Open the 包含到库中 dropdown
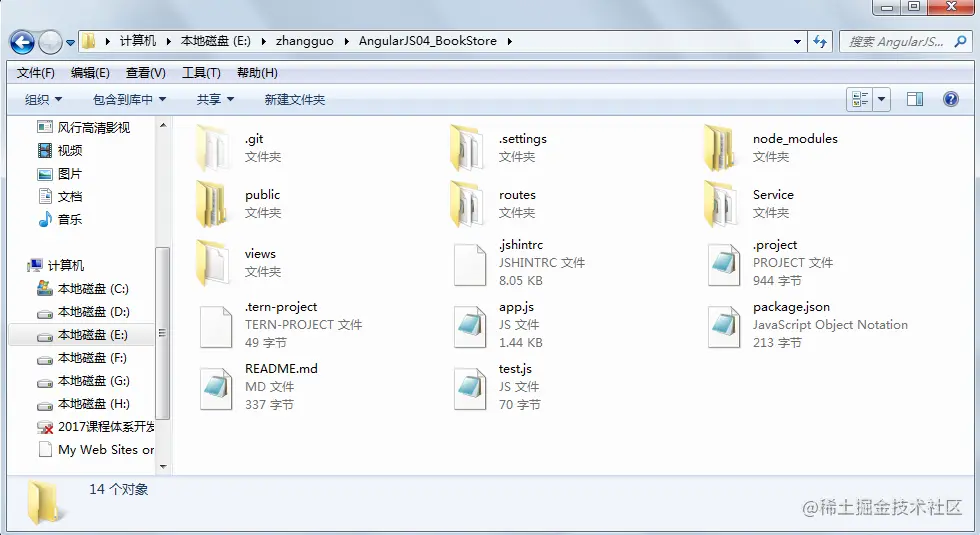This screenshot has width=980, height=535. 129,99
